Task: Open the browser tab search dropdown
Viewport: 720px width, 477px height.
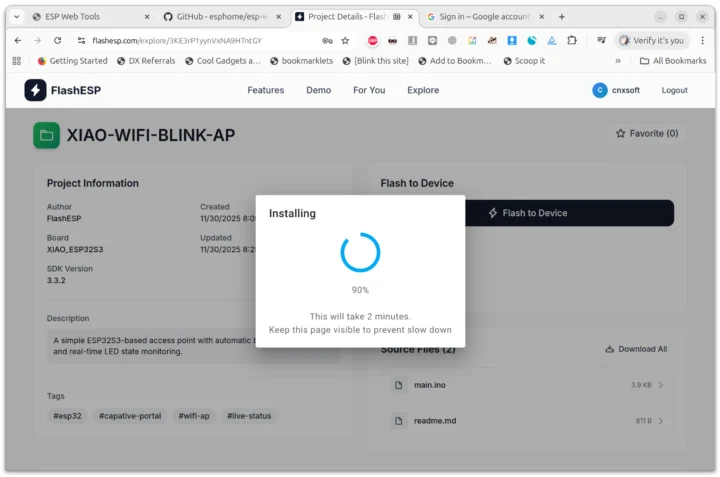Action: click(16, 17)
